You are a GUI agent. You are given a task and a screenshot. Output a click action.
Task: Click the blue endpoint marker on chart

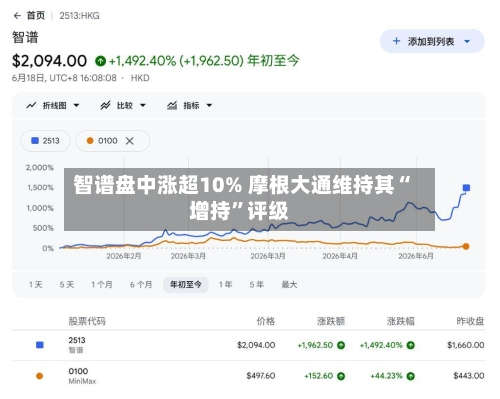466,188
